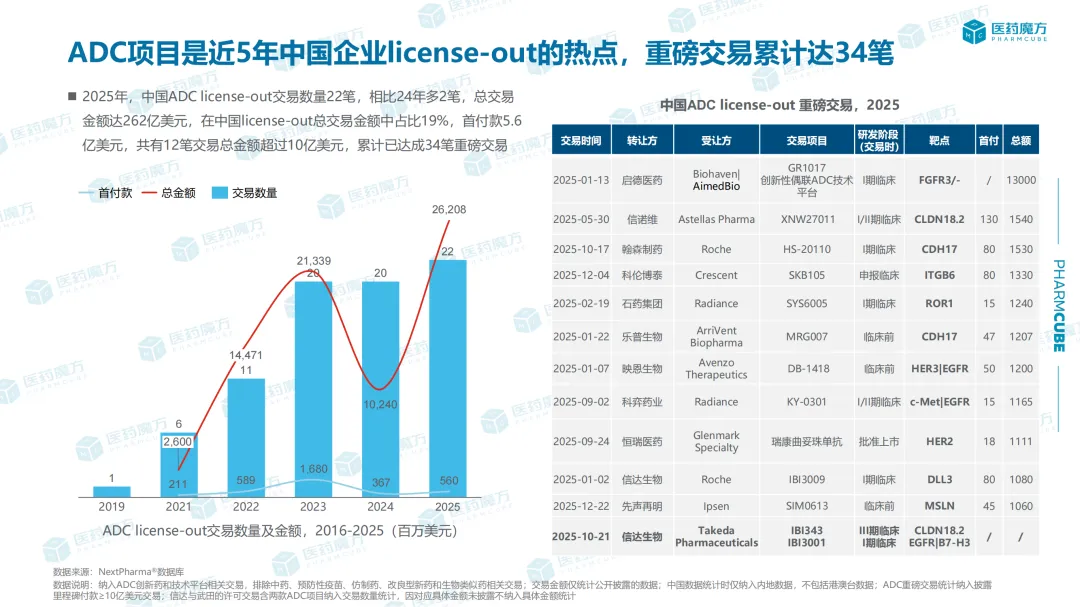
Task: Click the 14,471 data label
Action: (x=246, y=356)
